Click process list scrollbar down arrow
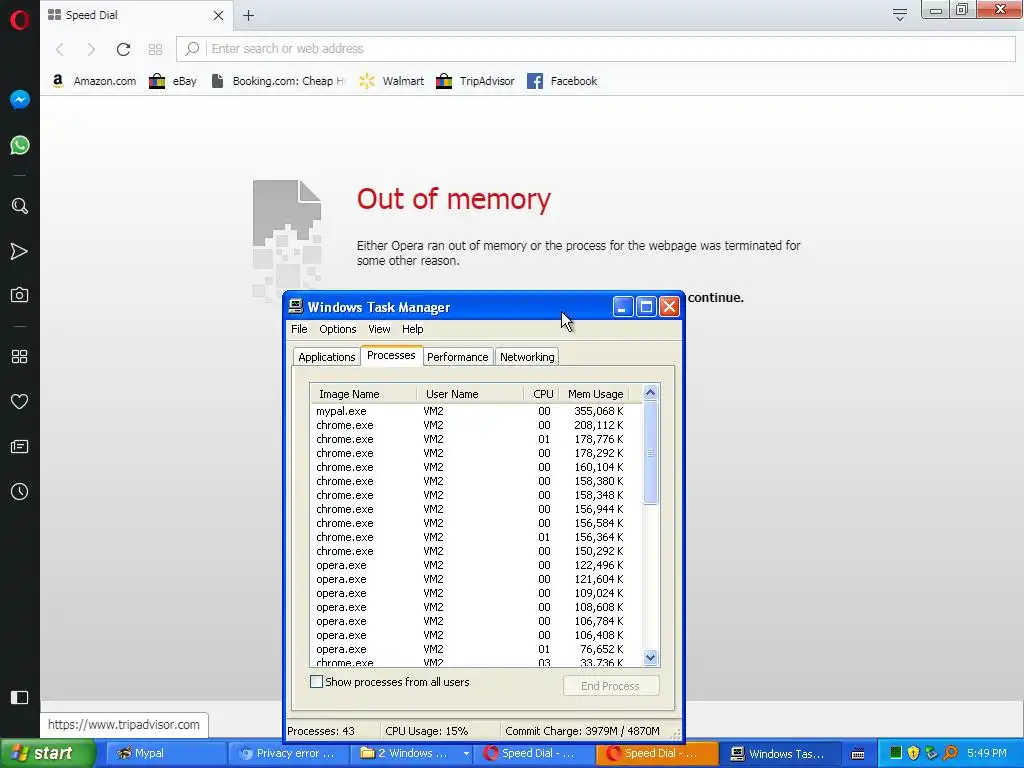The height and width of the screenshot is (768, 1024). click(650, 658)
